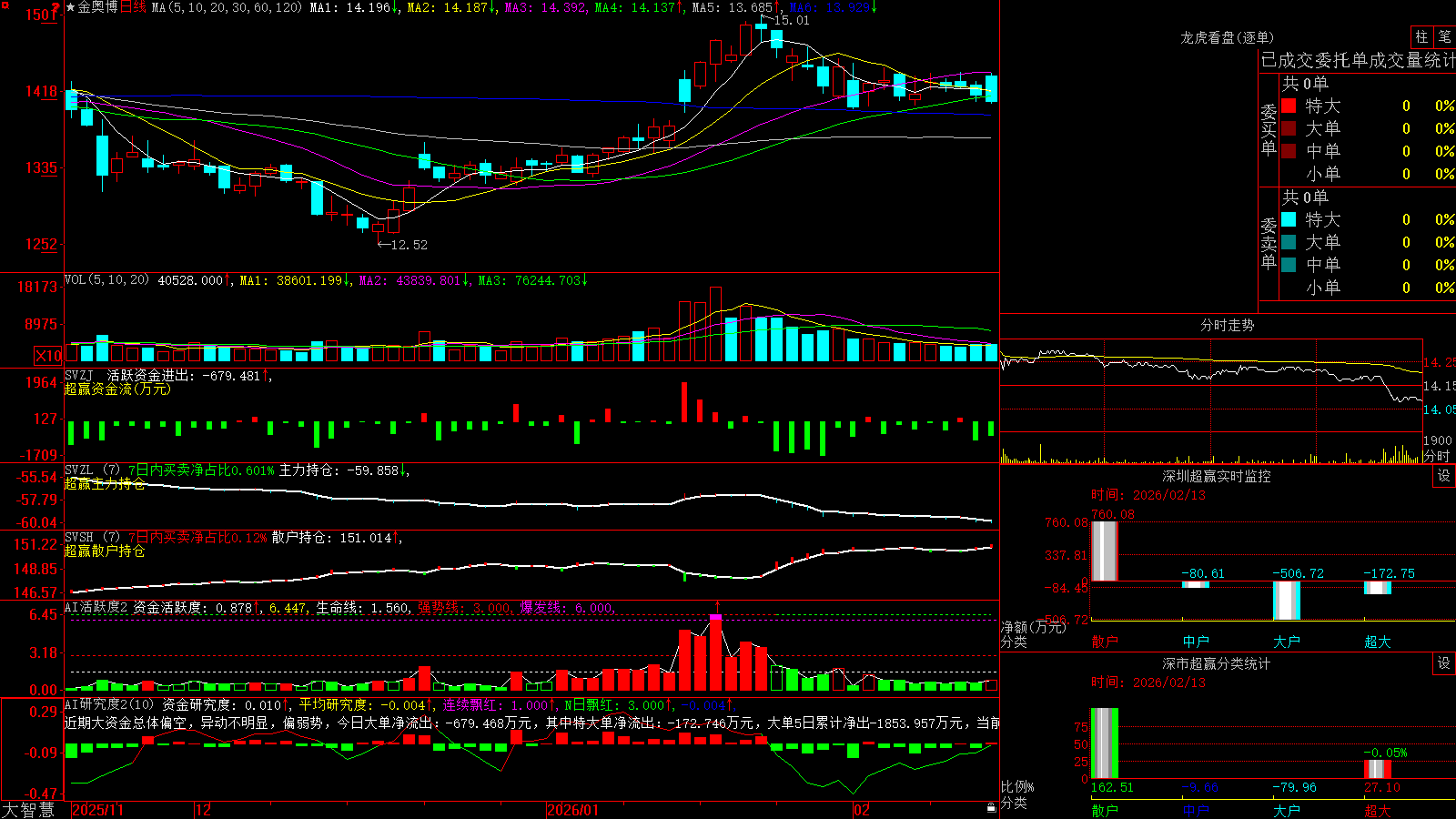Click the teal 大单 swatch under 委卖单
This screenshot has width=1456, height=819.
[1289, 242]
